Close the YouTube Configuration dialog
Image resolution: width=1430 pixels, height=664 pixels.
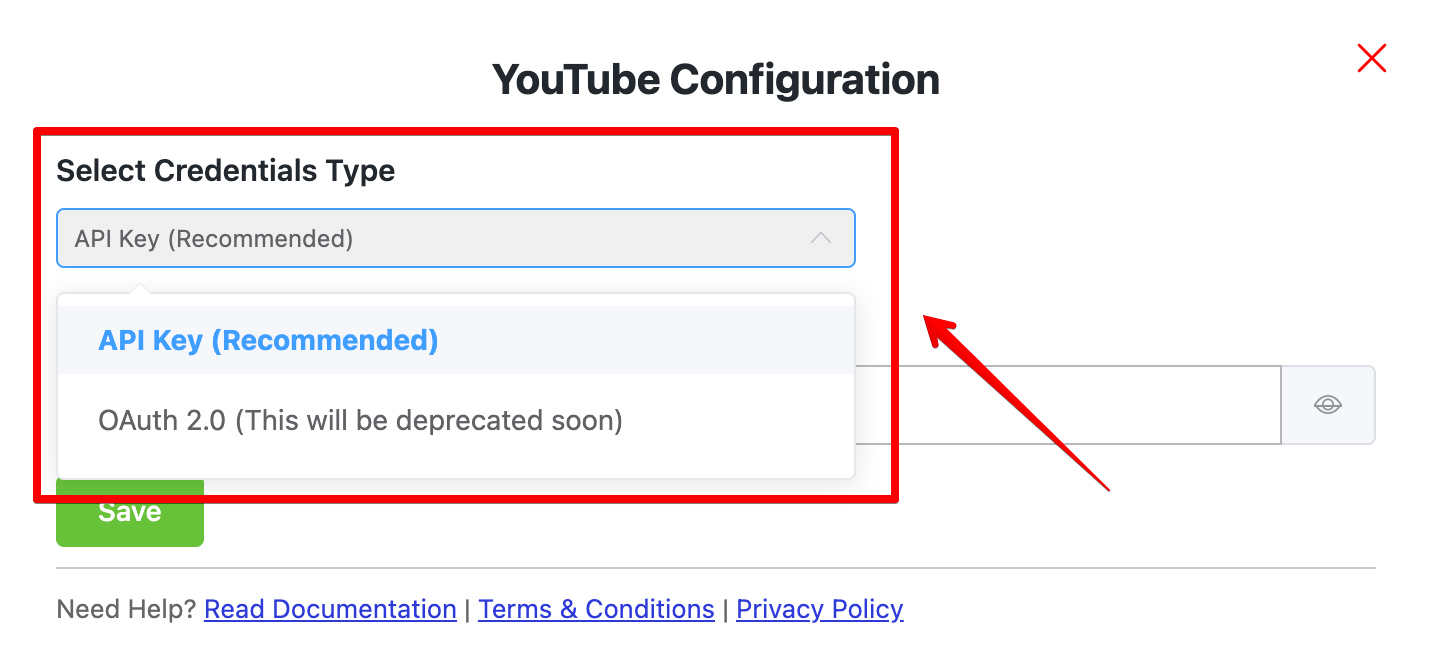1371,59
